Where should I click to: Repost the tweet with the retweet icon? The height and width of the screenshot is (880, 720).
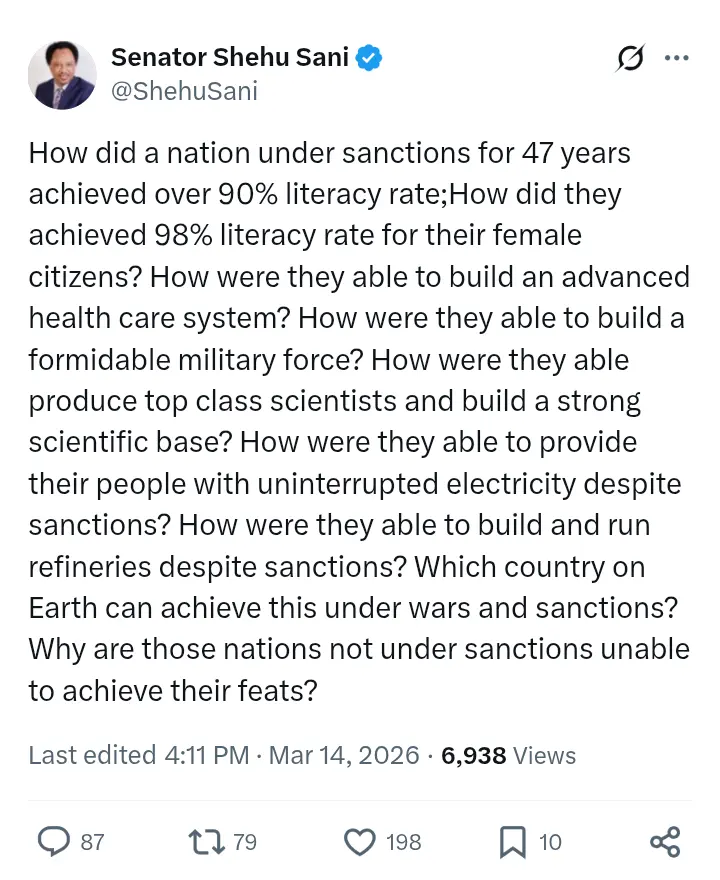pyautogui.click(x=205, y=842)
